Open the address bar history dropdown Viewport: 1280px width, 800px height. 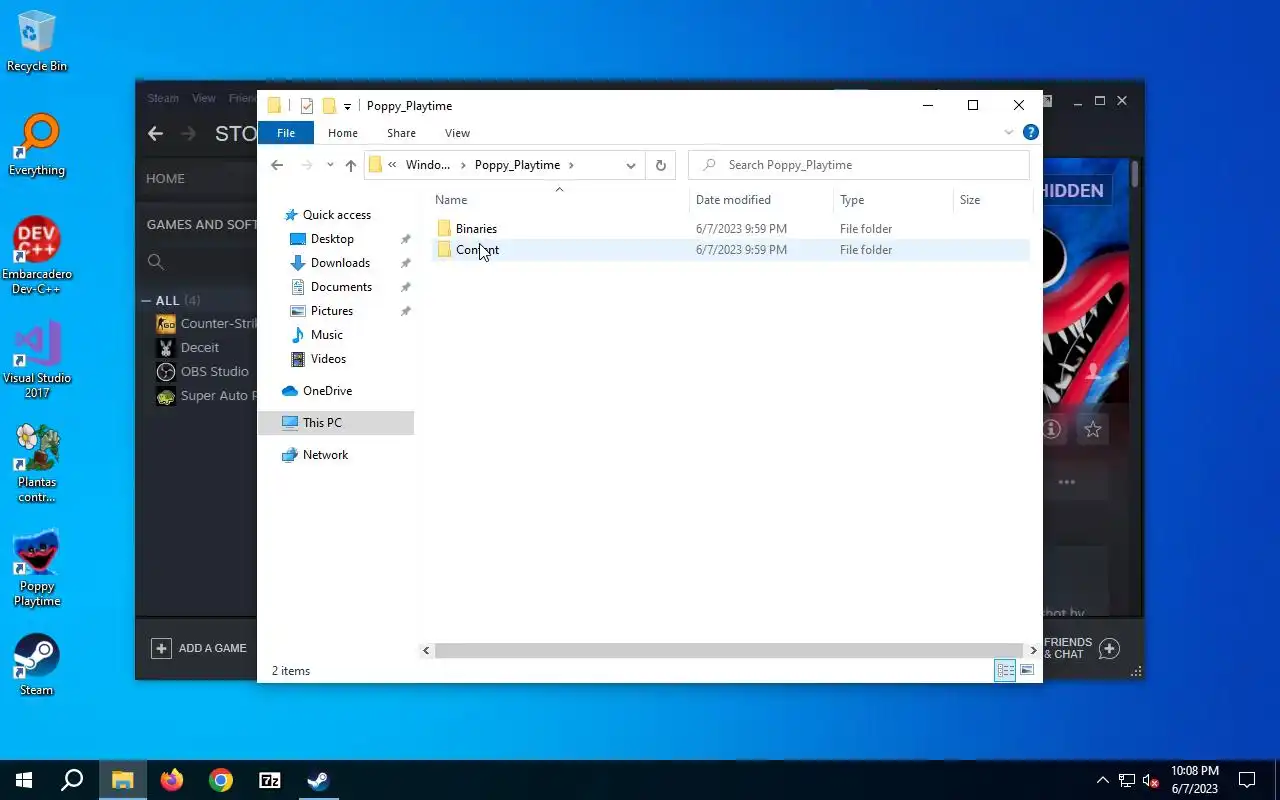(631, 165)
